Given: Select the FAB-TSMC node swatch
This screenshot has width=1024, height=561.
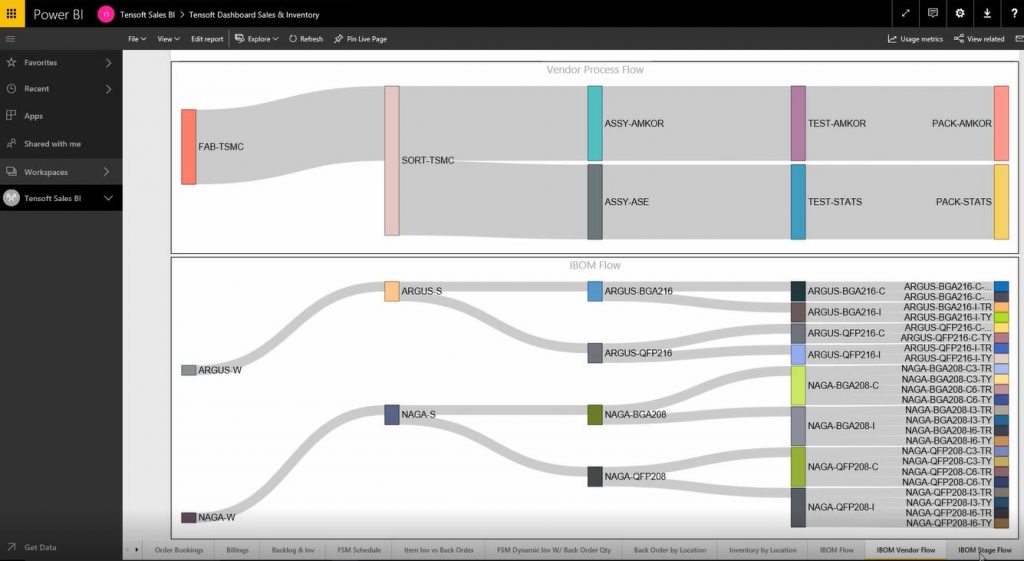Looking at the screenshot, I should [x=189, y=146].
